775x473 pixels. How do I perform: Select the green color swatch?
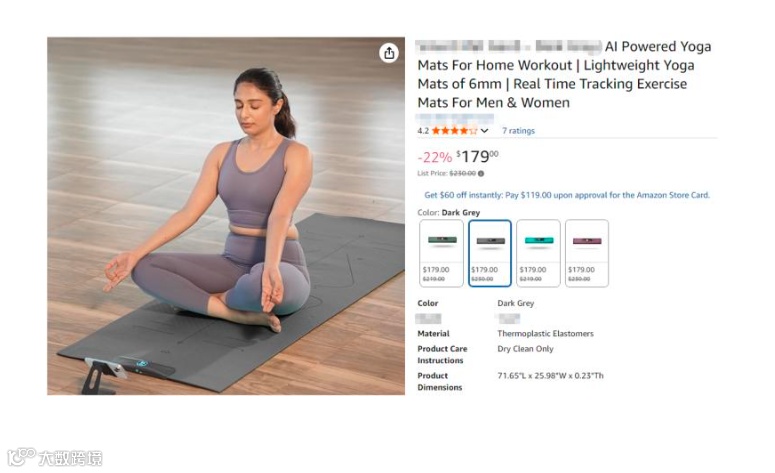(x=441, y=253)
